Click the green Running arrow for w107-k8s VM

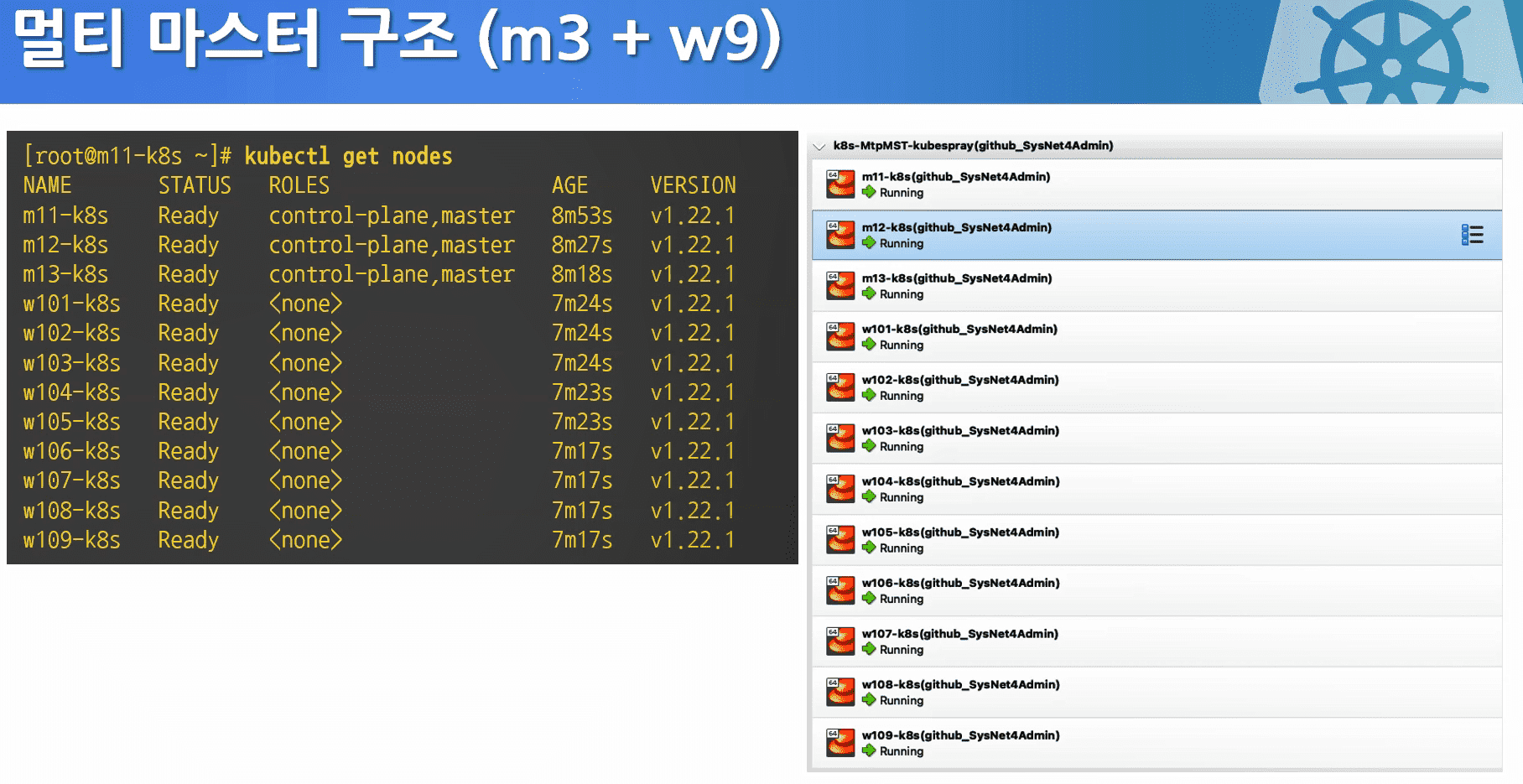(x=869, y=649)
